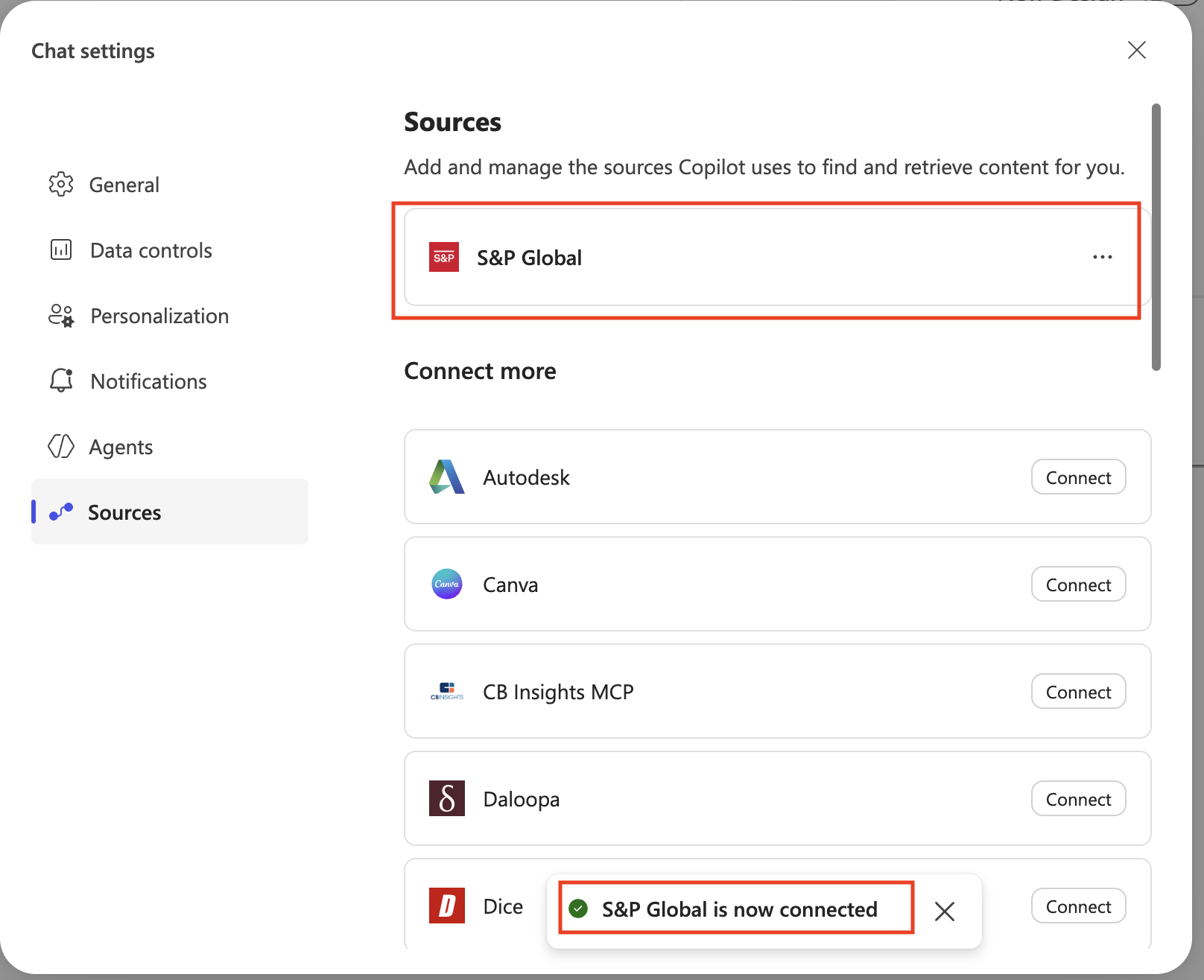
Task: Dismiss the S&P Global connected notification
Action: [945, 911]
